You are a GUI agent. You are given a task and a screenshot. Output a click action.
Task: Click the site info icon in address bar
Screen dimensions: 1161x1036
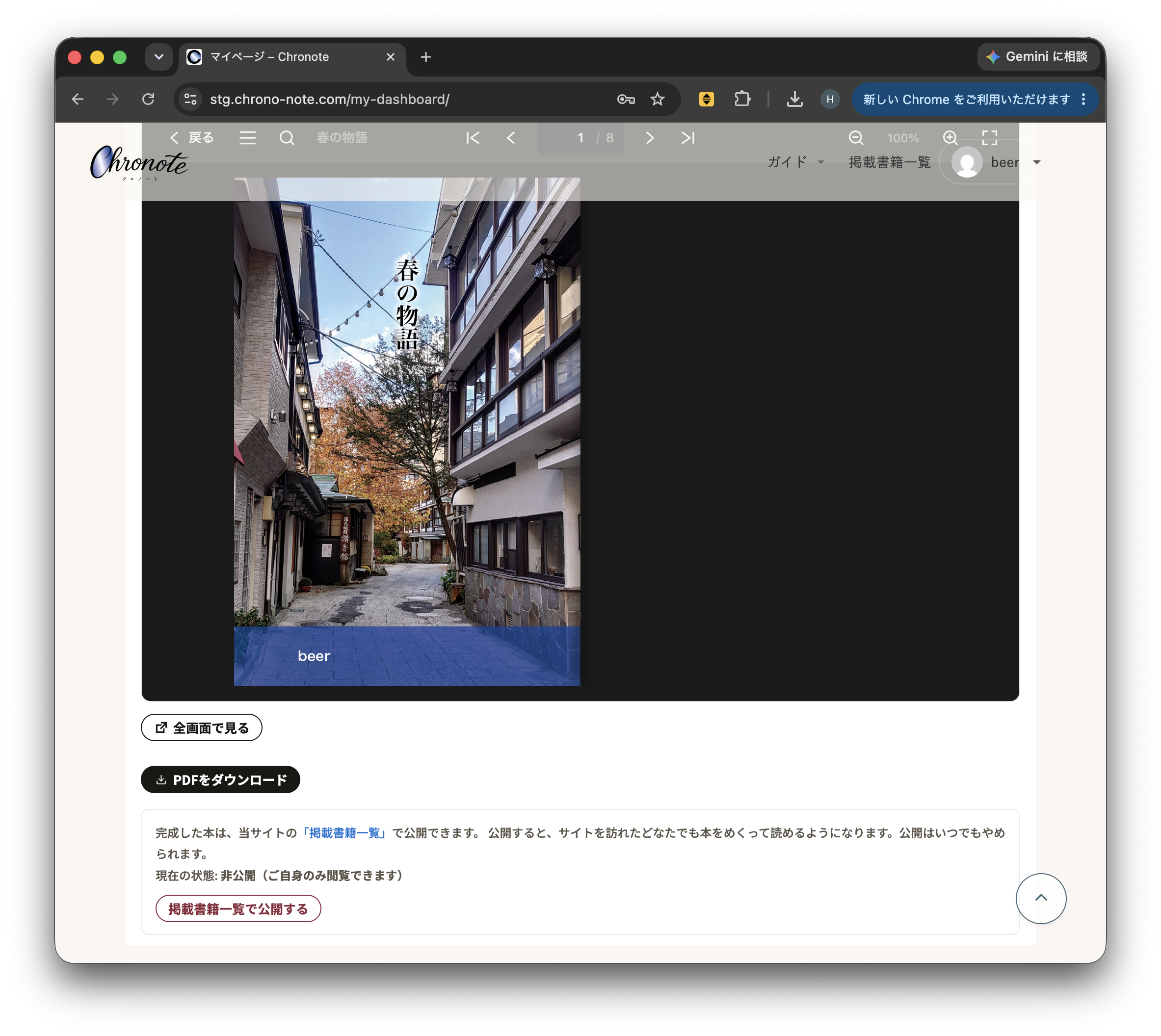pyautogui.click(x=191, y=99)
